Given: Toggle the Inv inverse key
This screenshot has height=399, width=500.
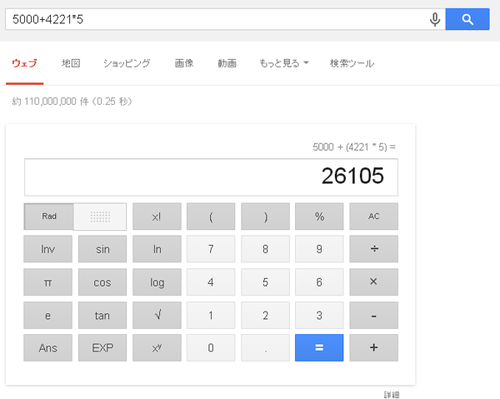Looking at the screenshot, I should coord(48,249).
